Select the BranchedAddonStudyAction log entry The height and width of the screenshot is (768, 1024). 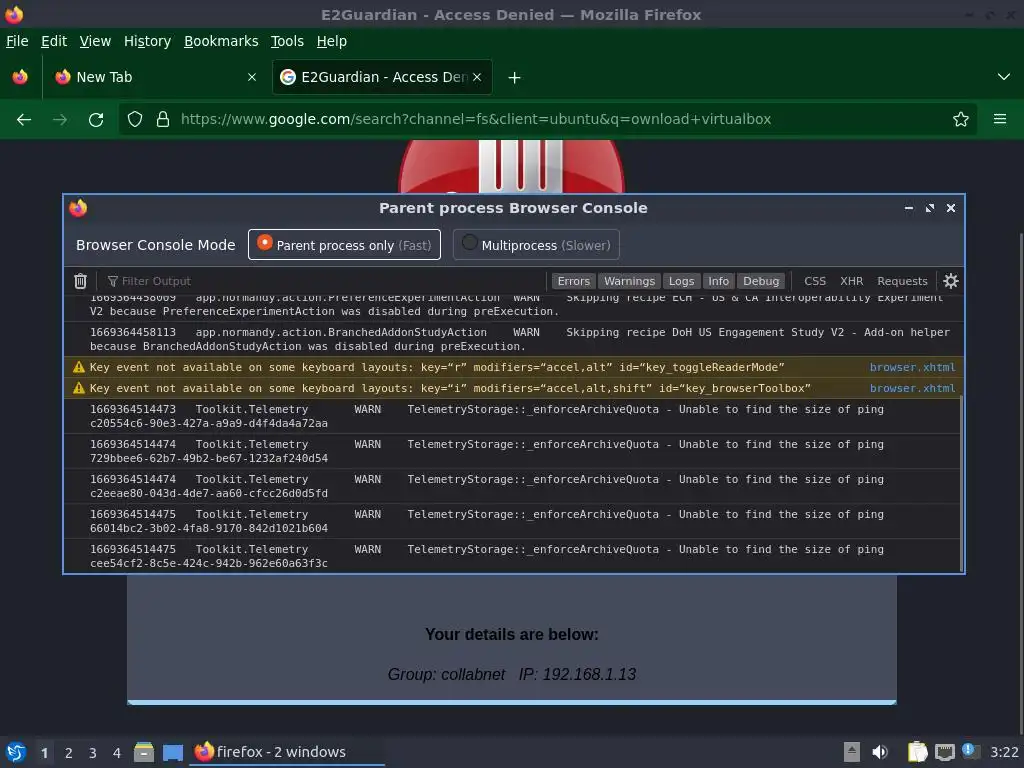(x=512, y=339)
